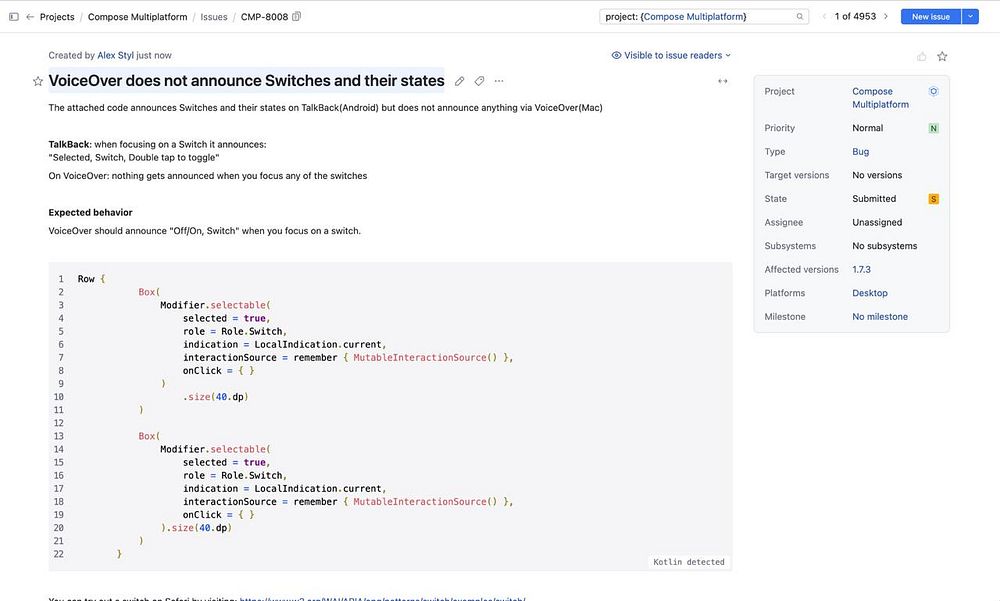Open the Visible to issue readers dropdown
Viewport: 1000px width, 601px height.
(671, 56)
